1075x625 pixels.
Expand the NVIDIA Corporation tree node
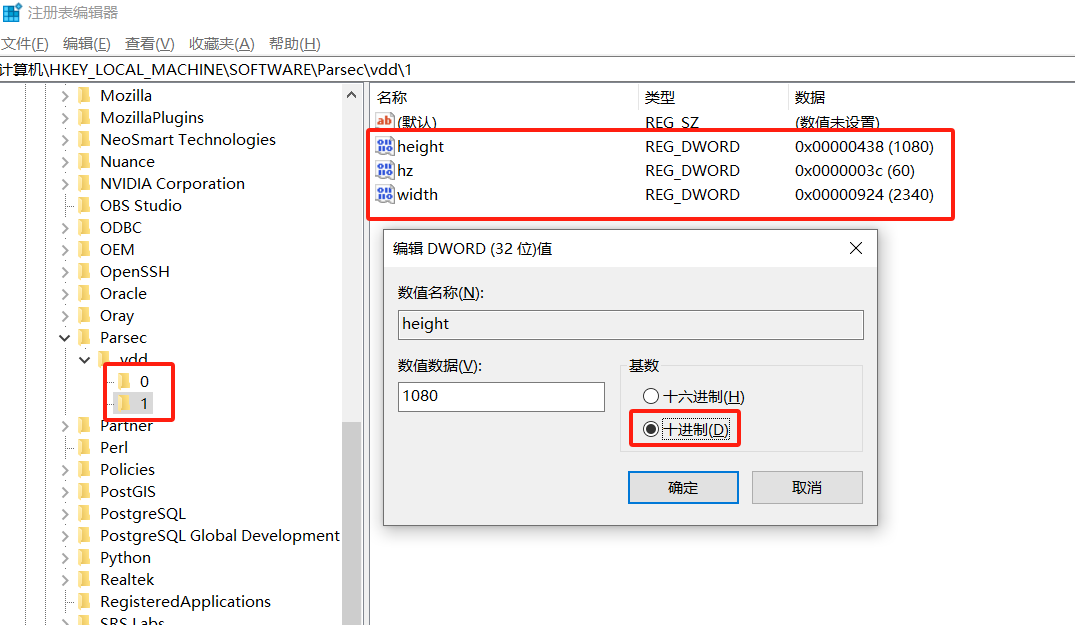[65, 184]
